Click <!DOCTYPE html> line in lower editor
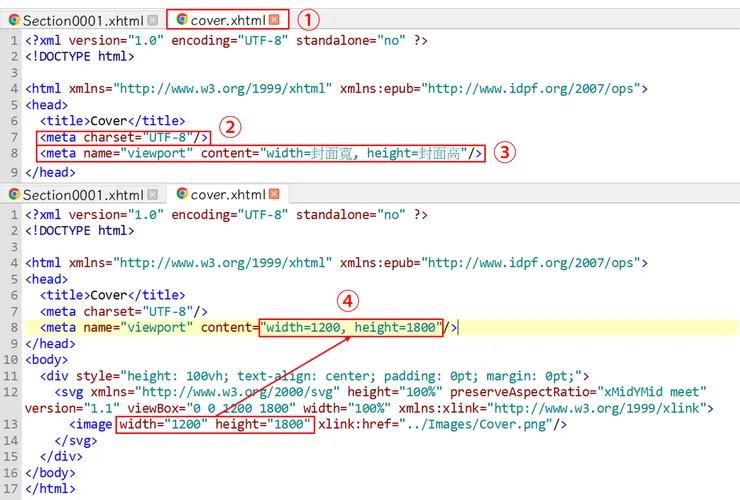 [80, 231]
